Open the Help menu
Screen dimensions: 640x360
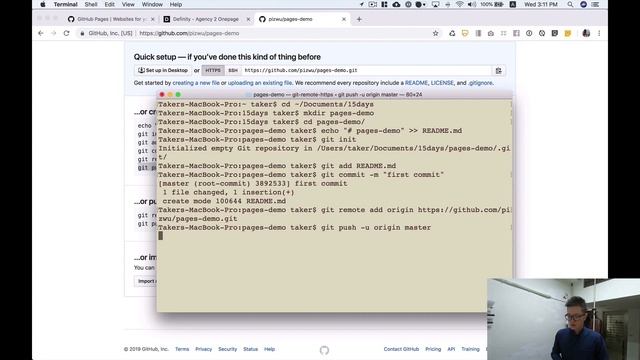176,4
